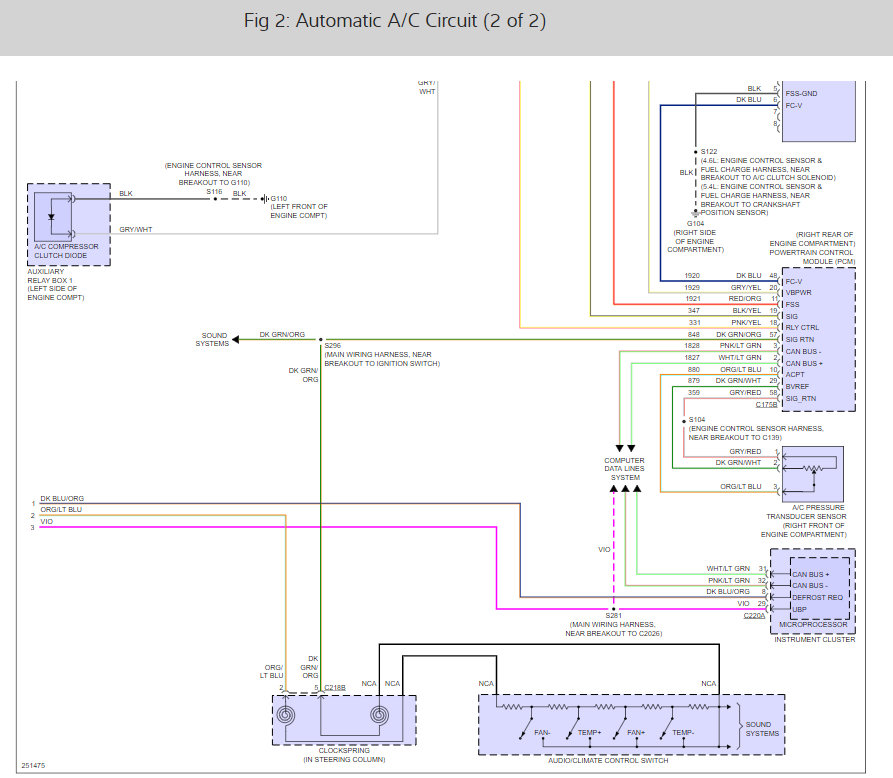The height and width of the screenshot is (778, 893).
Task: Select the left clockspring coil symbol
Action: pos(288,715)
